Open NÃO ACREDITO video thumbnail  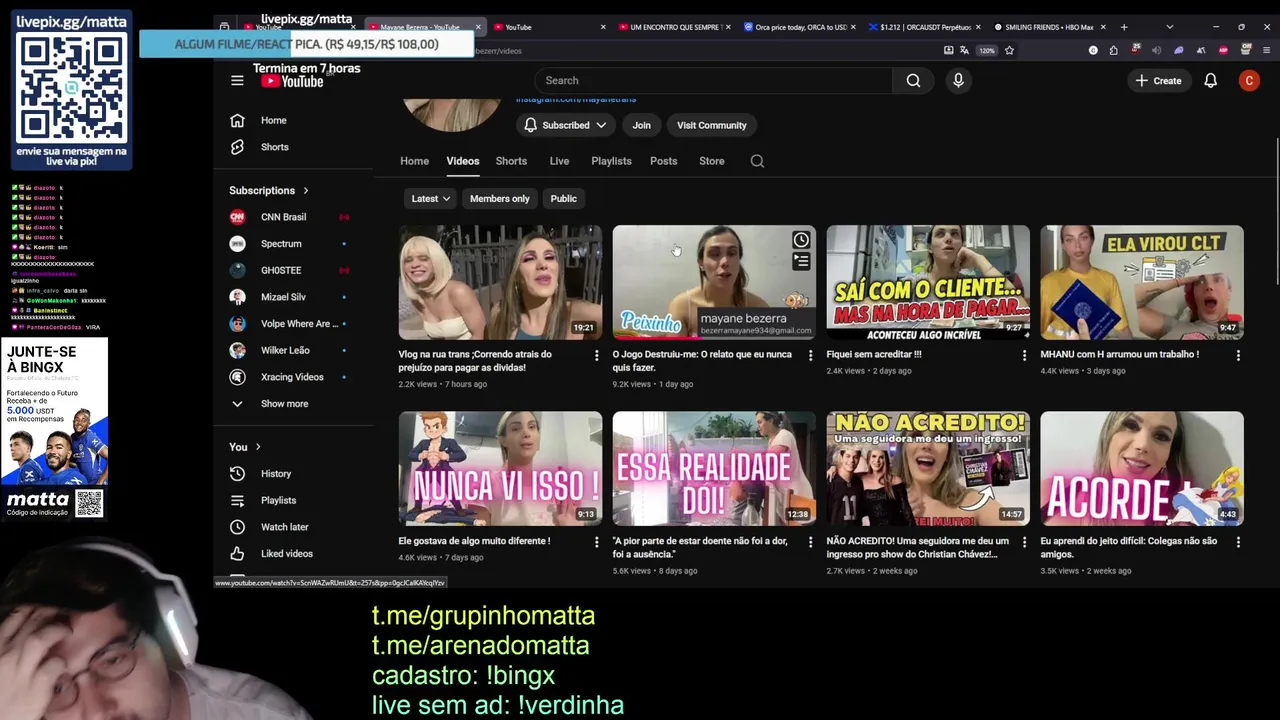click(x=928, y=469)
